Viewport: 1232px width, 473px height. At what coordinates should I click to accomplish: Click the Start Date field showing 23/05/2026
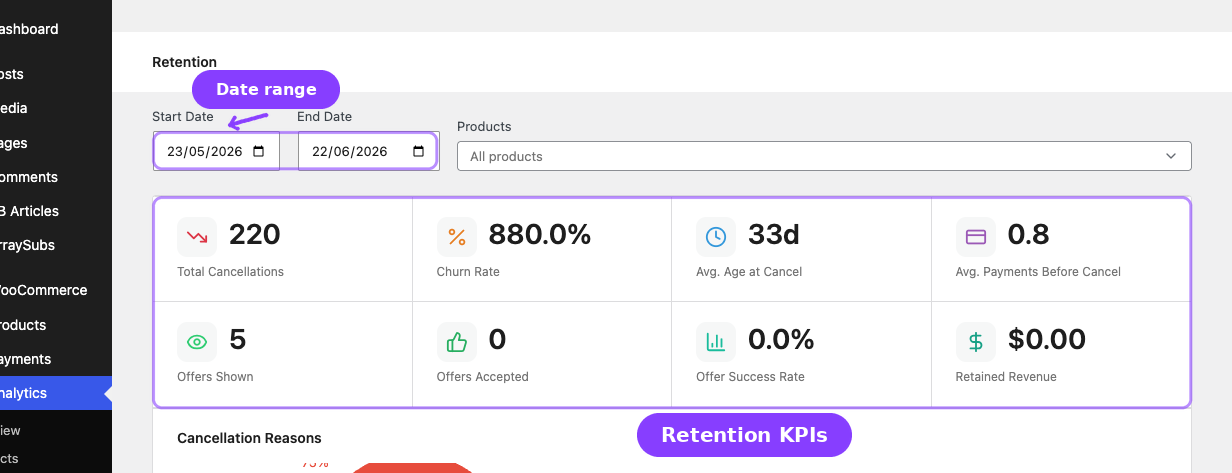coord(216,152)
